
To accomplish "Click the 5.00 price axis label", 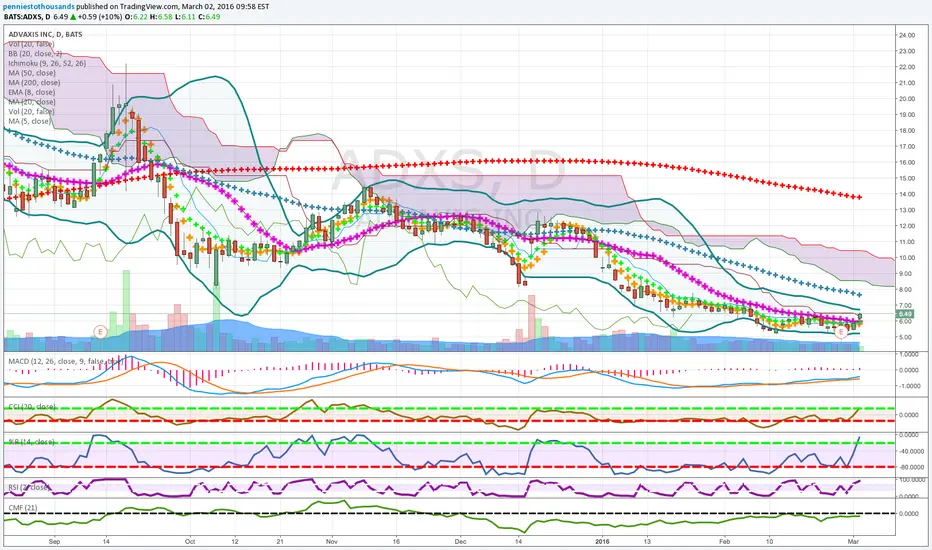I will [x=907, y=337].
